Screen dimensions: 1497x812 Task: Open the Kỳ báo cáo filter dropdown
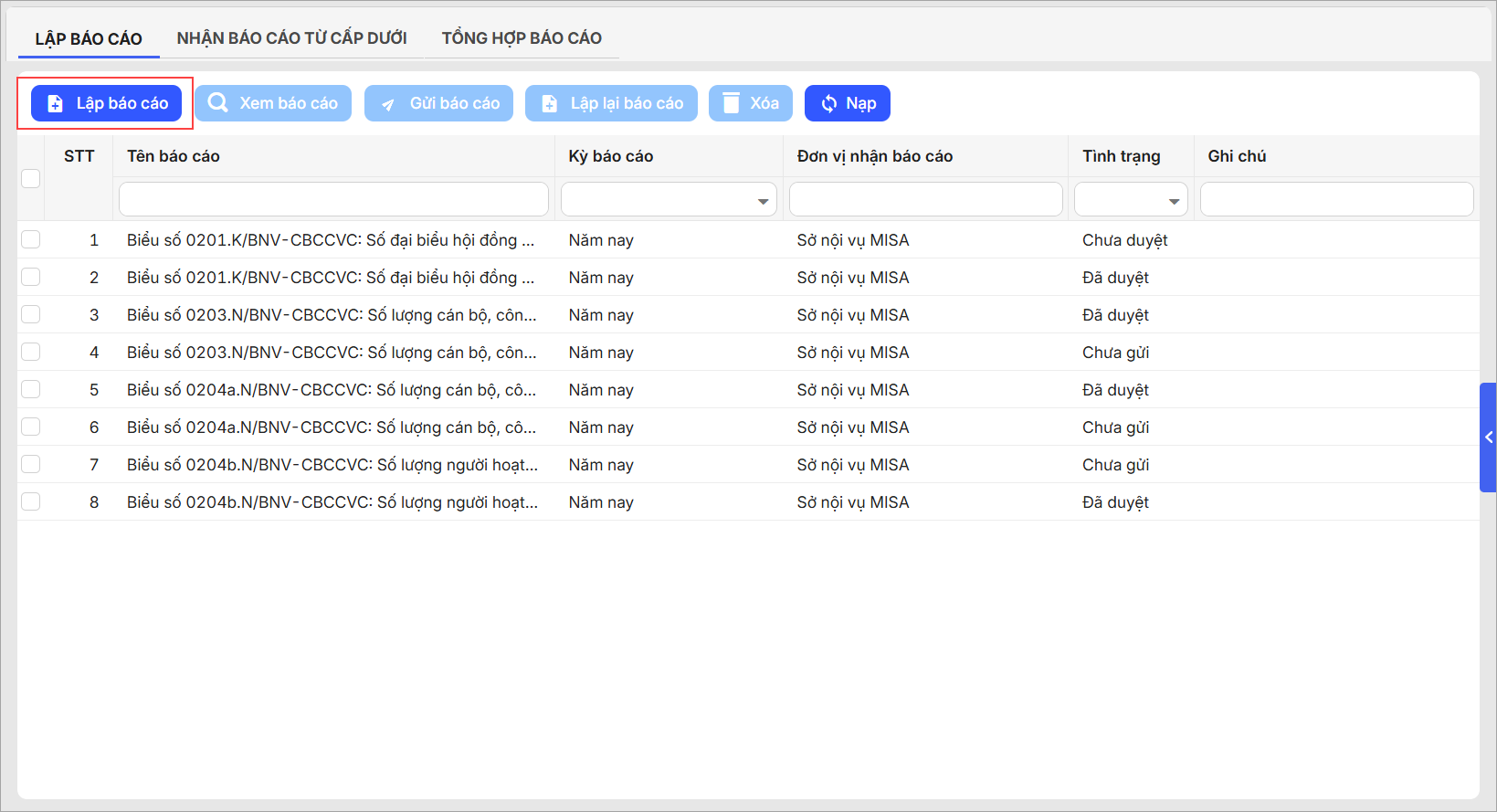(x=762, y=201)
